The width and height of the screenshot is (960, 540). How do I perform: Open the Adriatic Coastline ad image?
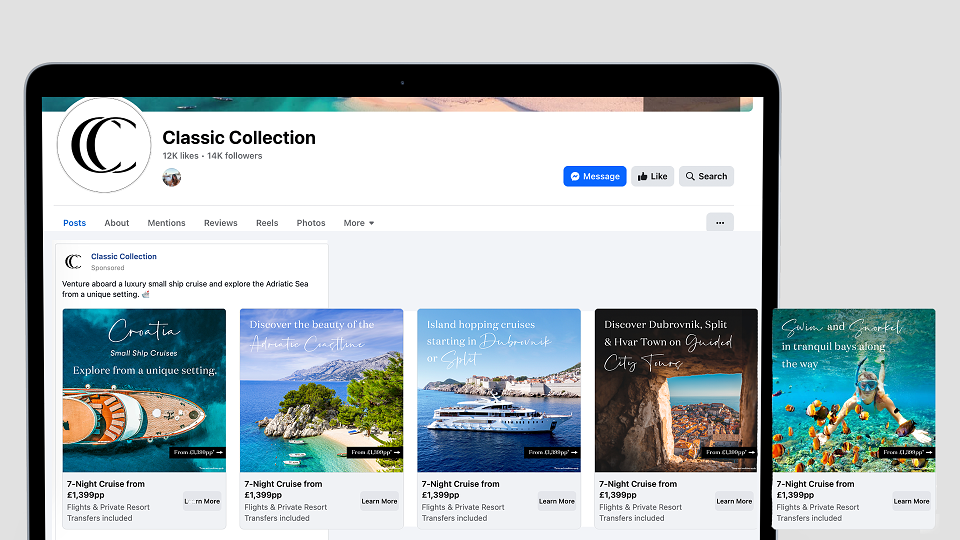tap(321, 390)
